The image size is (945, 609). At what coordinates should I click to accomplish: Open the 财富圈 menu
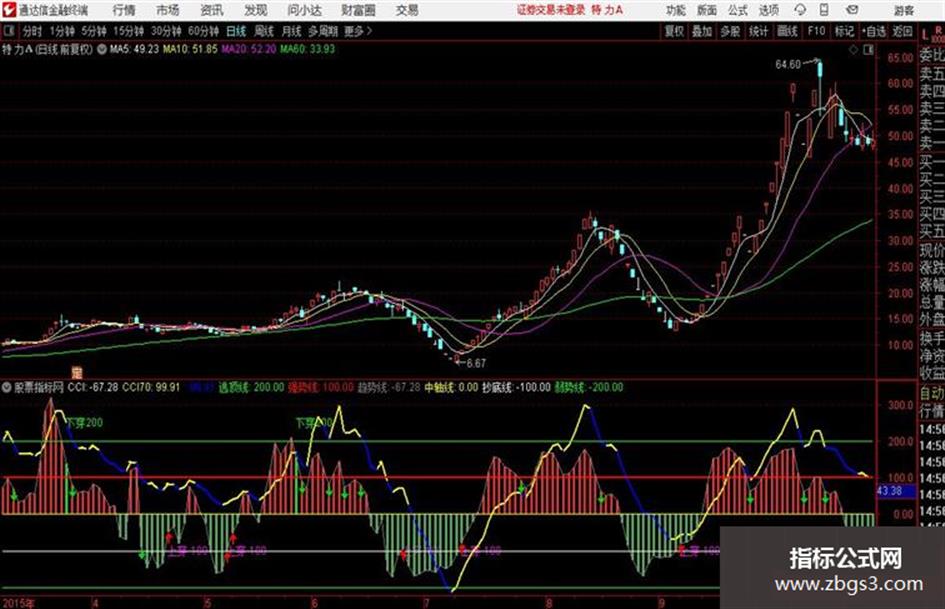tap(359, 10)
